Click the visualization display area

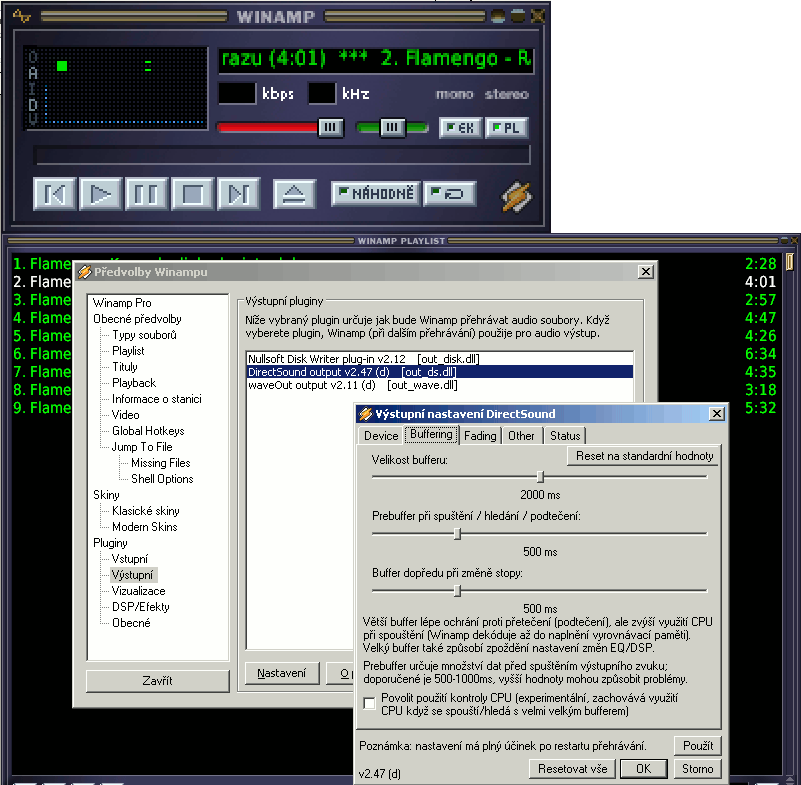point(116,87)
